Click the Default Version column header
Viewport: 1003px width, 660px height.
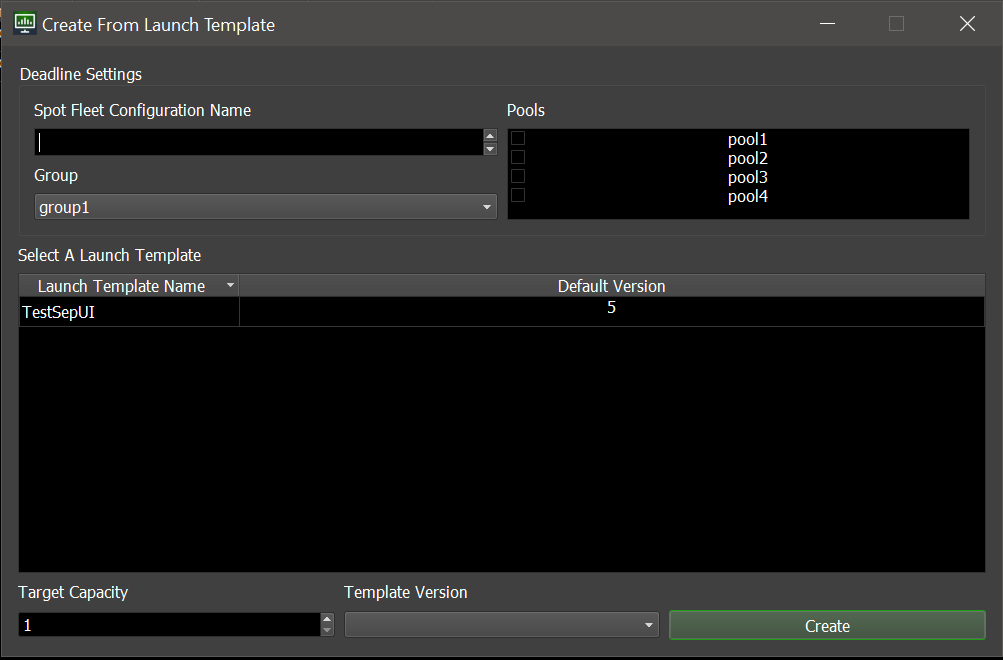click(612, 286)
